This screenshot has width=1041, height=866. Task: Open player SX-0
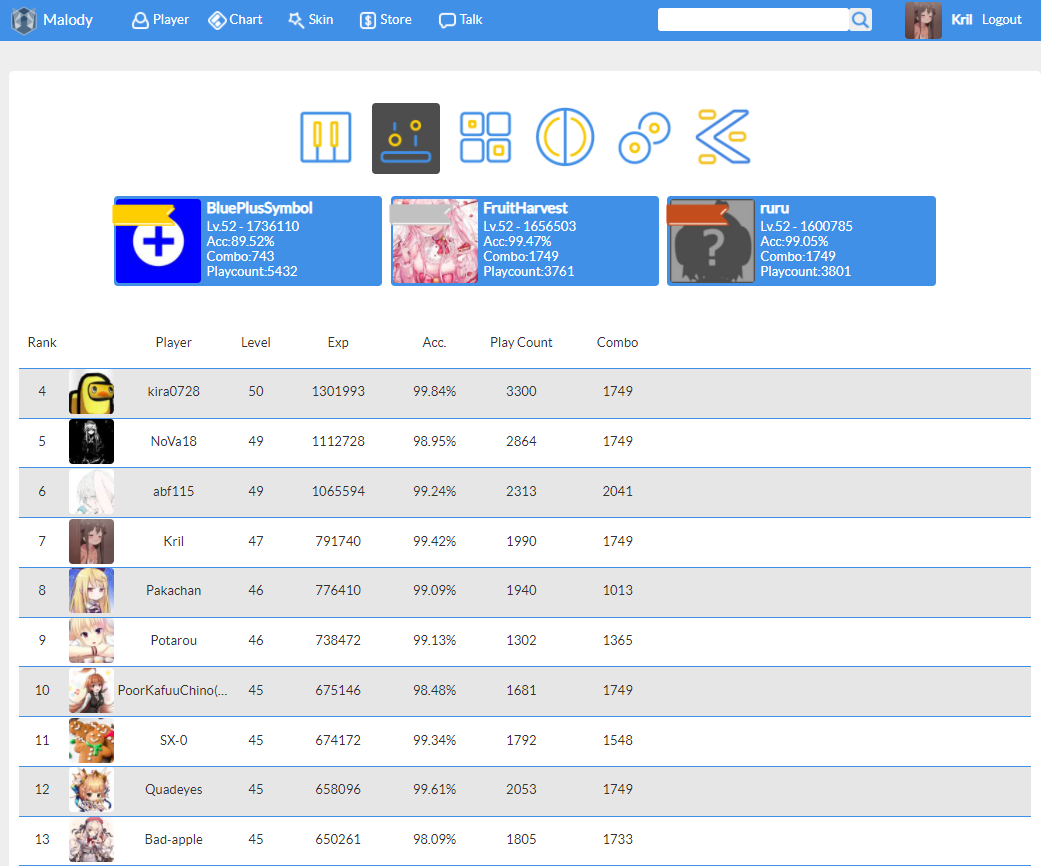coord(173,740)
